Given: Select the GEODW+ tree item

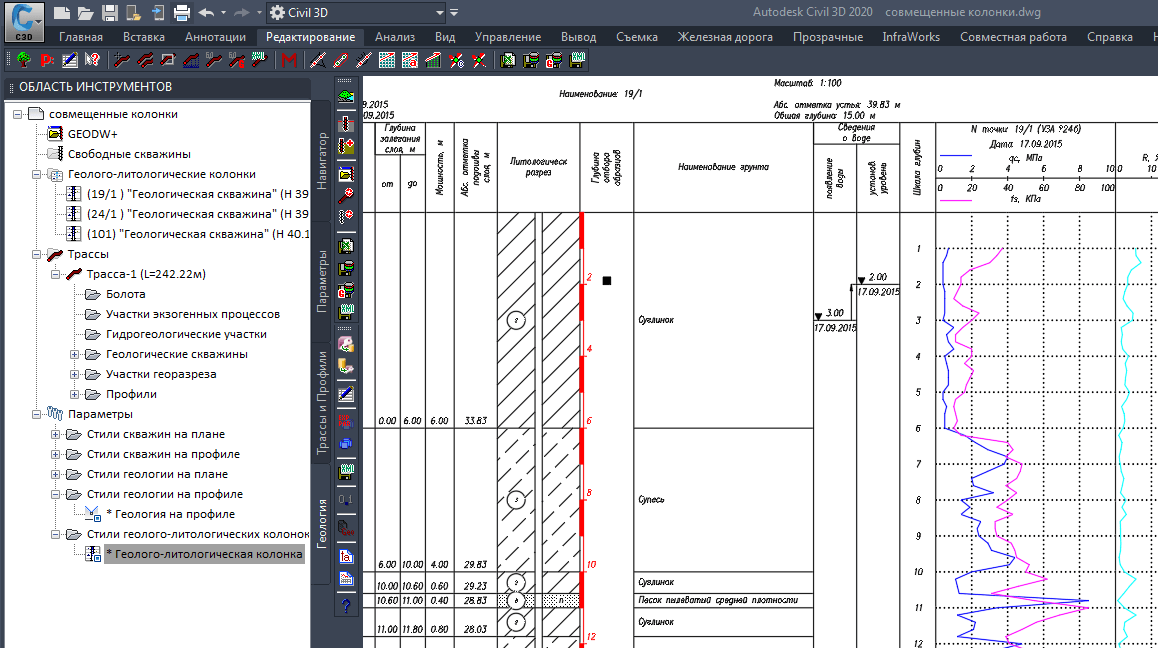Looking at the screenshot, I should (x=92, y=134).
